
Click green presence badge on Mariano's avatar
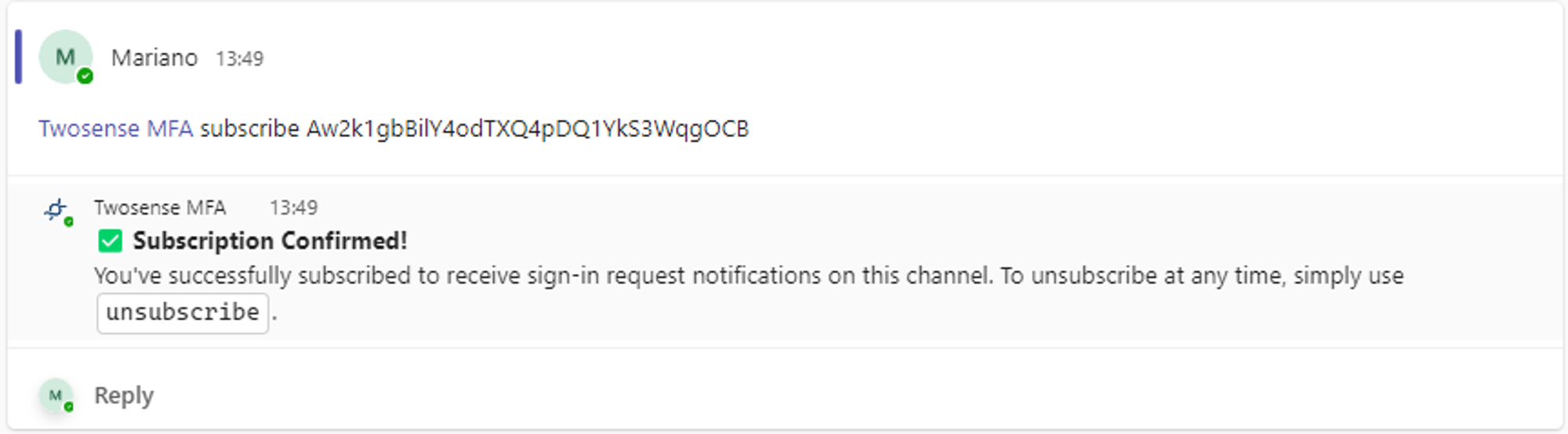point(85,76)
